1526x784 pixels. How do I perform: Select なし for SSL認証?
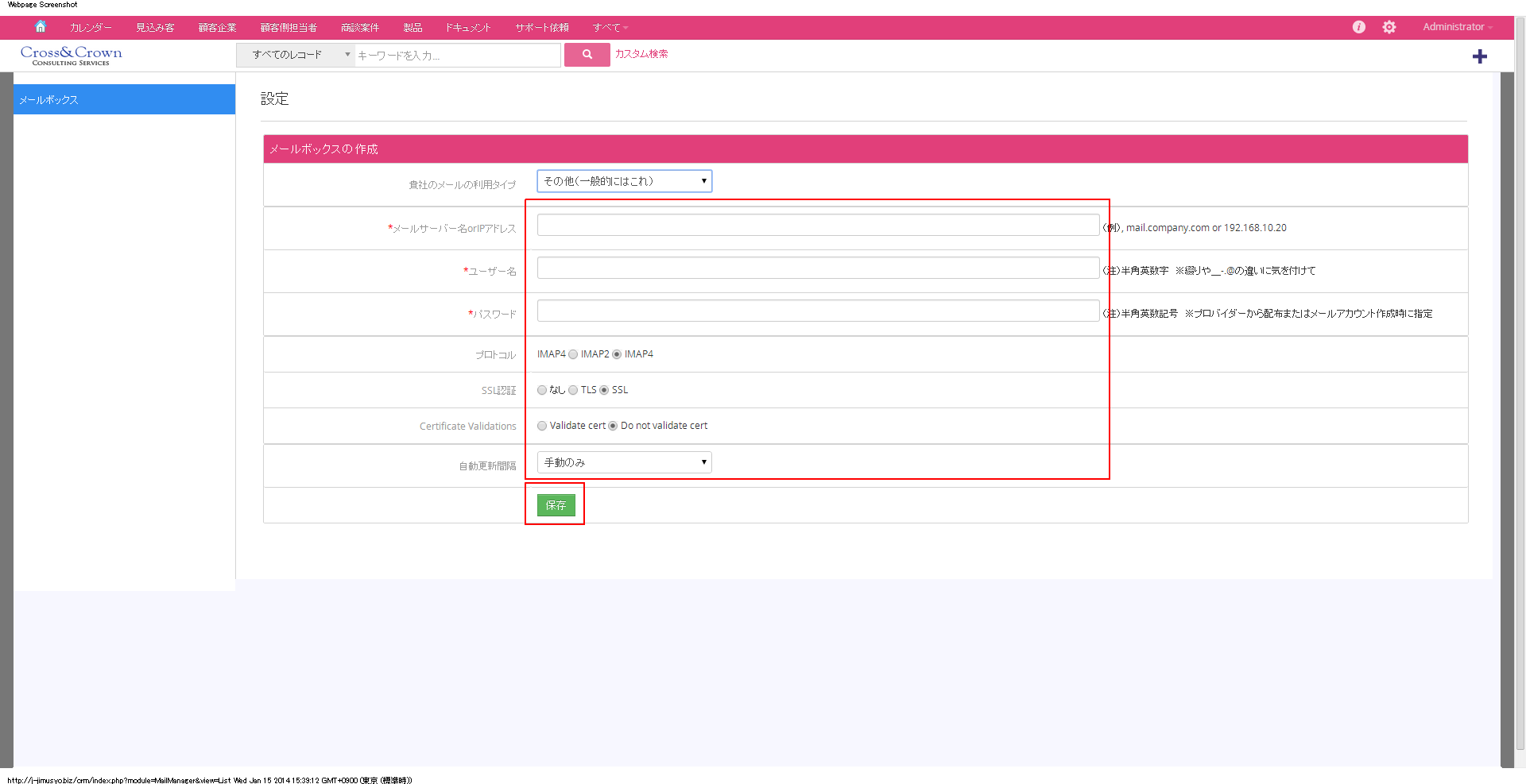tap(542, 390)
